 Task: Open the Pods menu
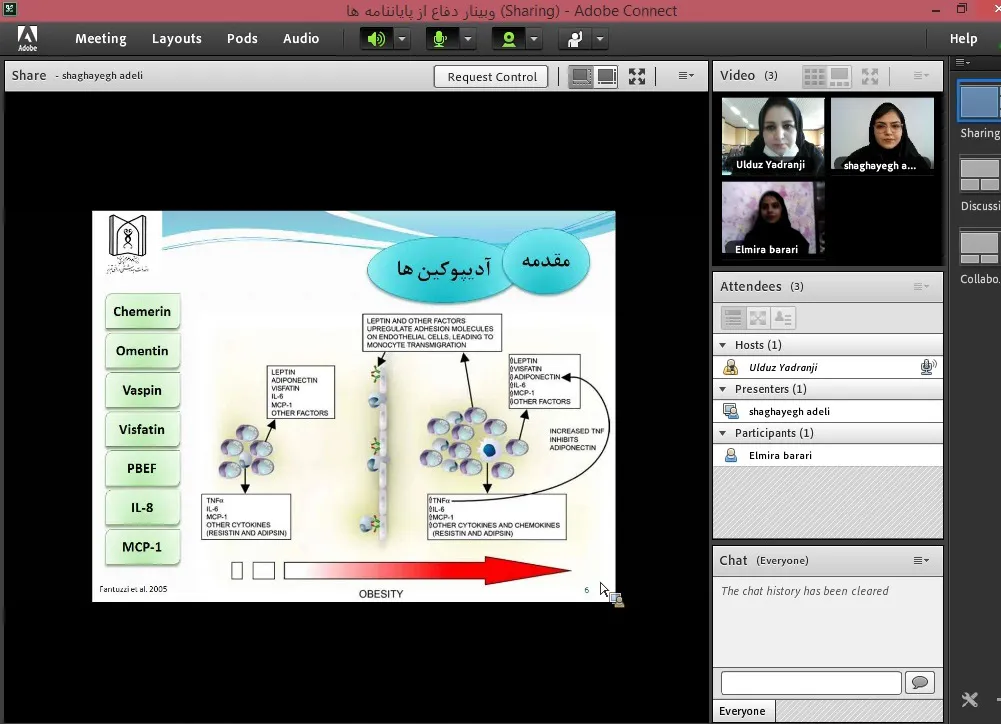click(242, 39)
